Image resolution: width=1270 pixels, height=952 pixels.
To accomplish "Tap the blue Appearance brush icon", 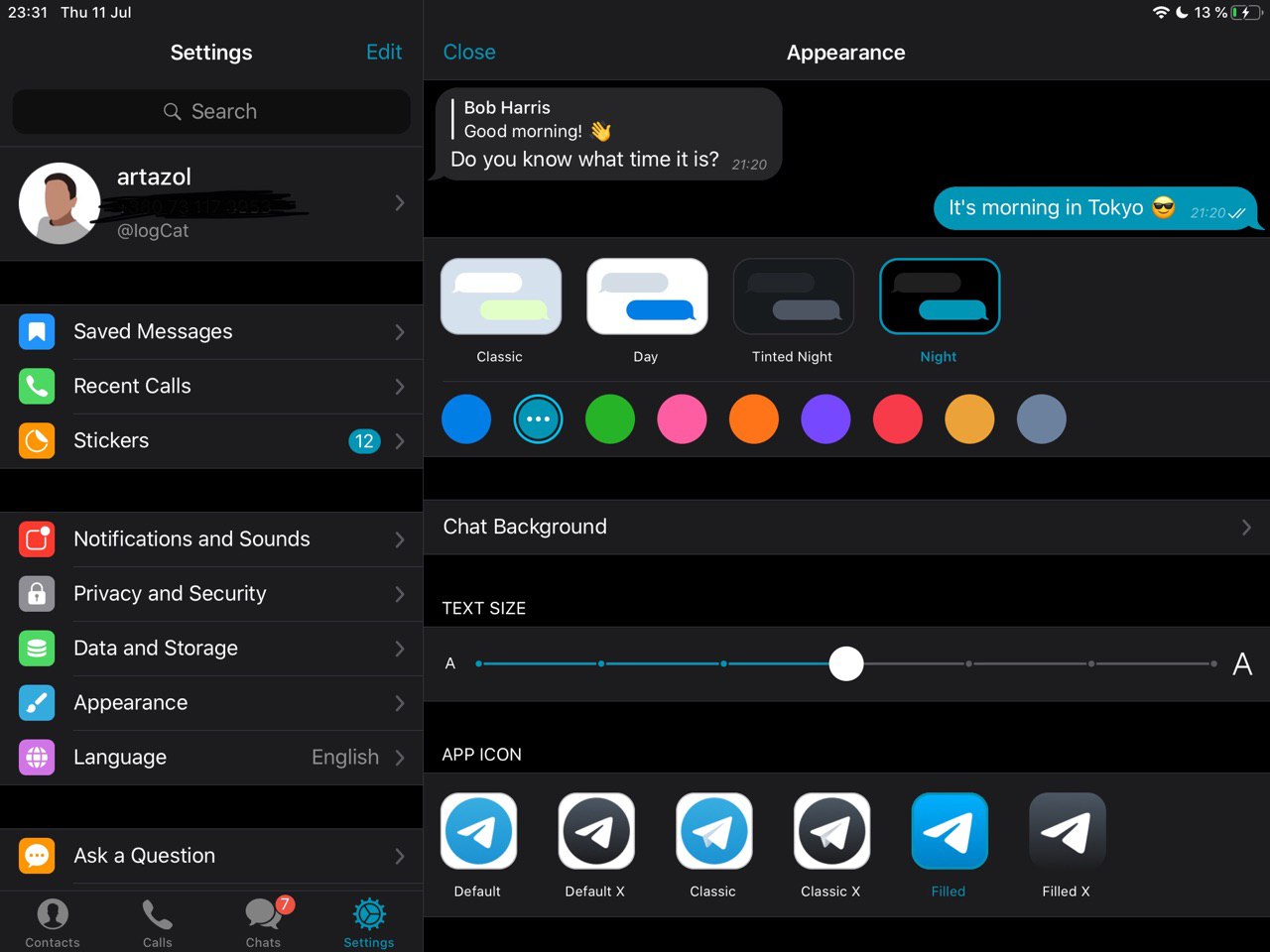I will point(37,702).
